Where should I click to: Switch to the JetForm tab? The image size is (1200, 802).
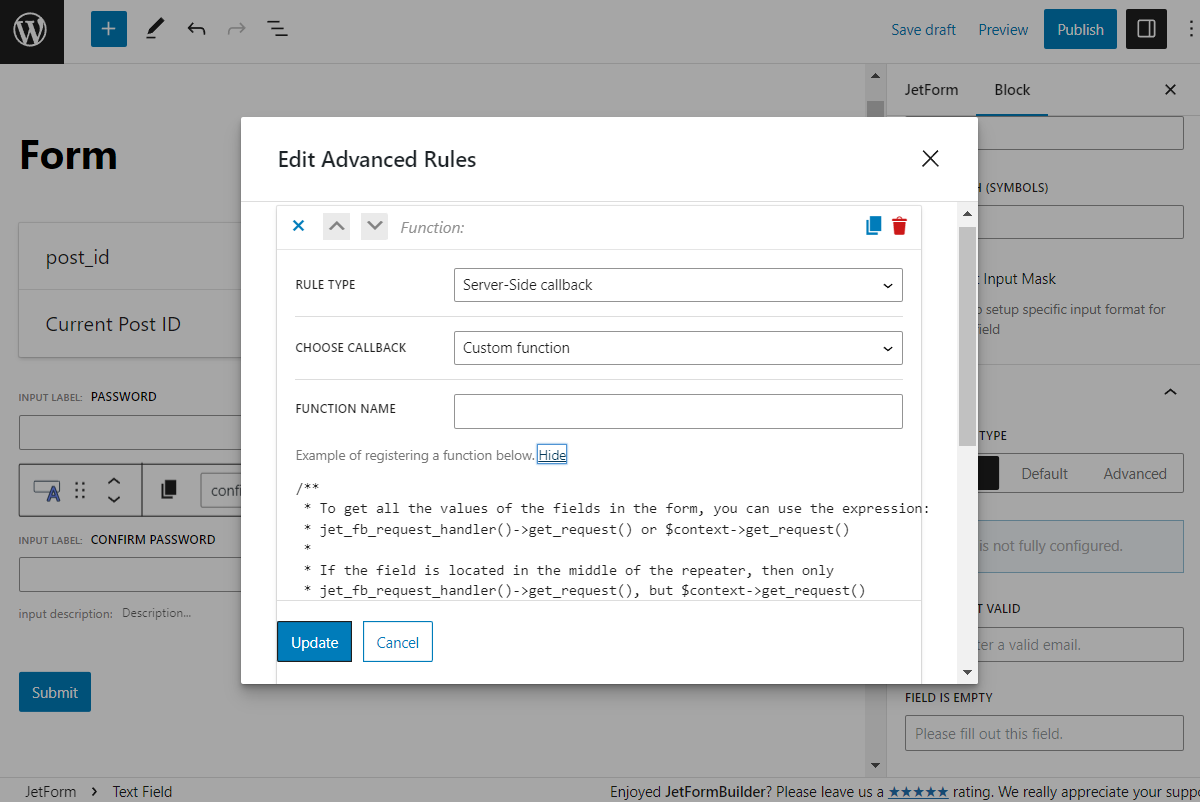point(932,89)
